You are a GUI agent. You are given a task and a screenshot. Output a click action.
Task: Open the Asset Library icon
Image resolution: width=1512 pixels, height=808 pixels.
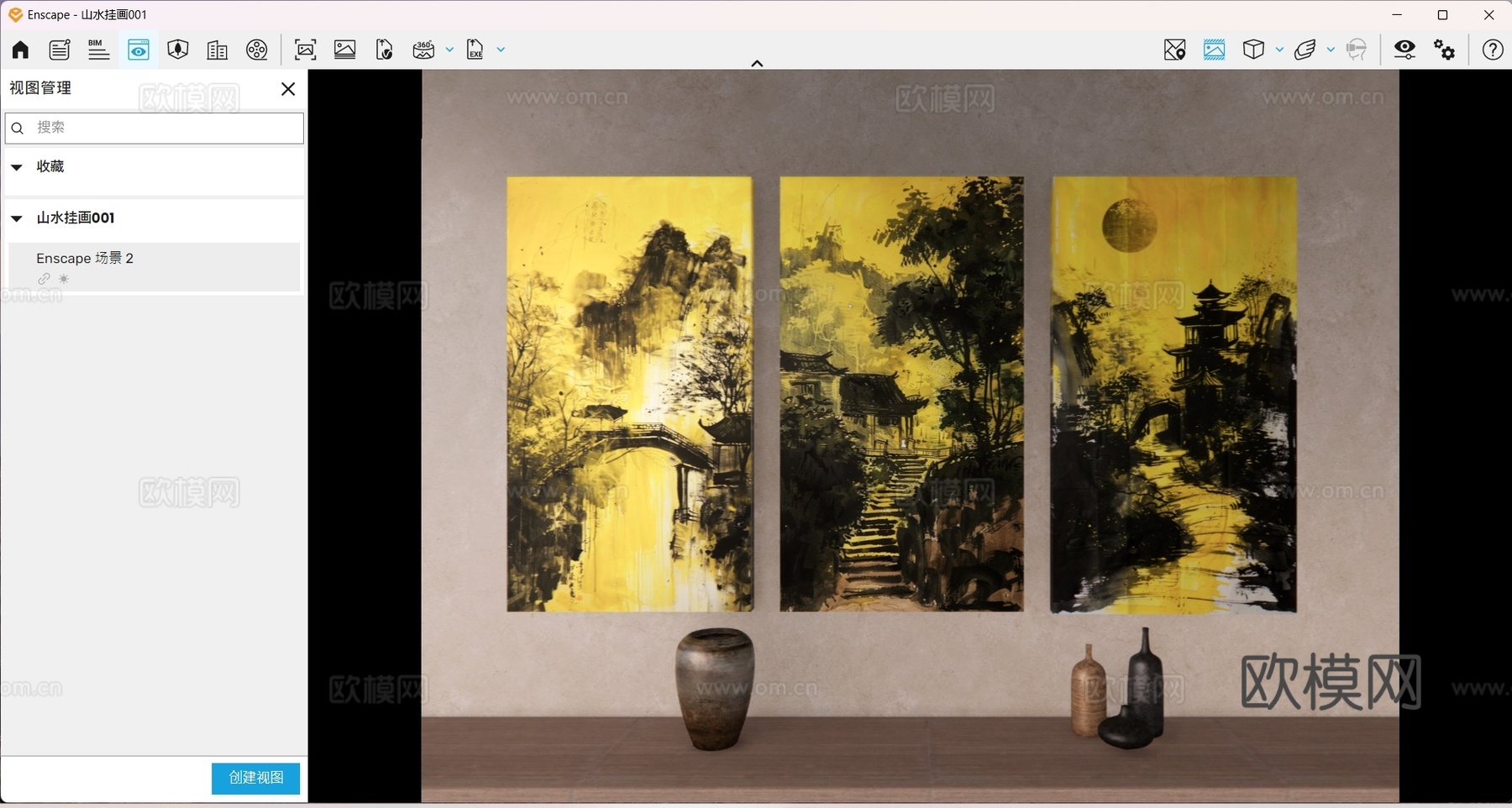click(x=177, y=50)
